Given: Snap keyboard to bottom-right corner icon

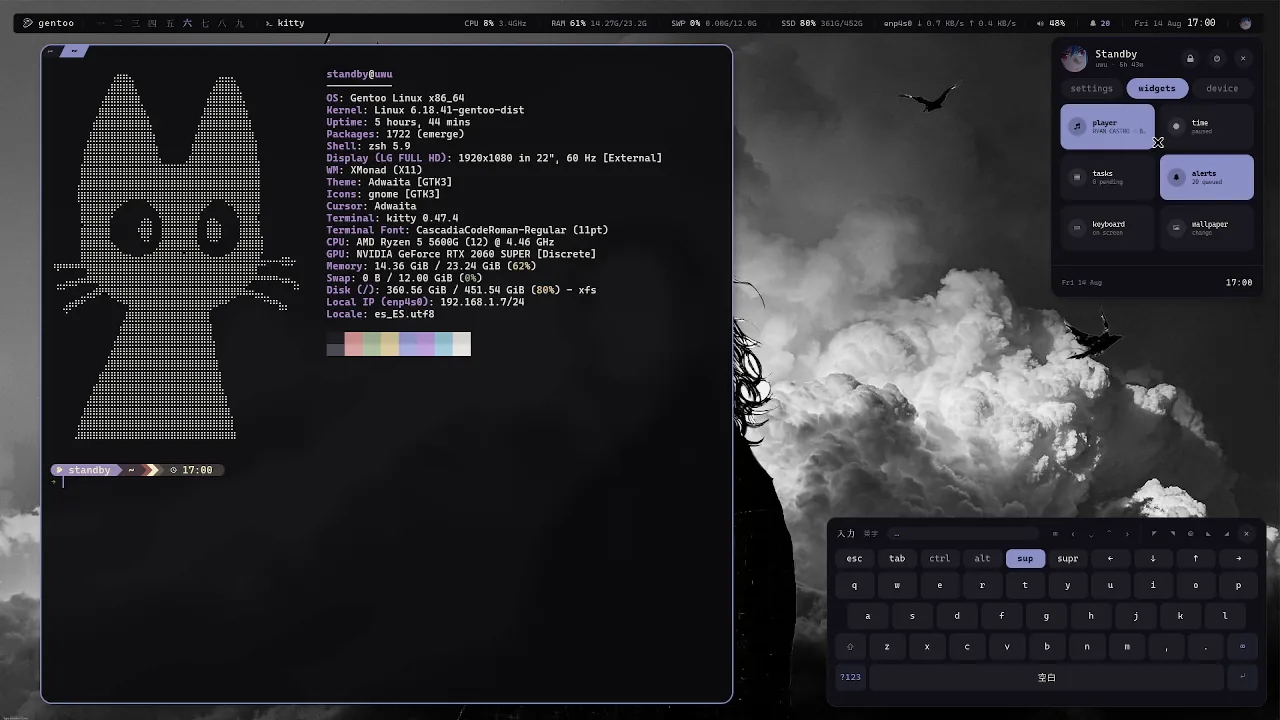Looking at the screenshot, I should (x=1227, y=534).
